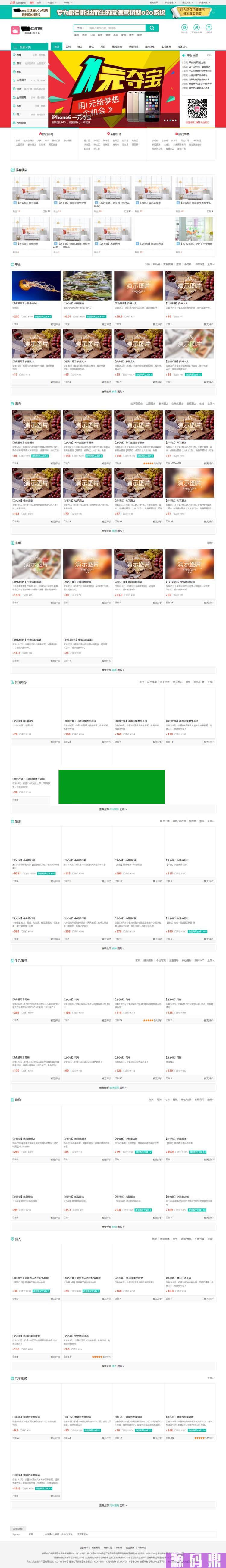
Task: Click the leftmost circular guarantee badge icon
Action: click(185, 27)
